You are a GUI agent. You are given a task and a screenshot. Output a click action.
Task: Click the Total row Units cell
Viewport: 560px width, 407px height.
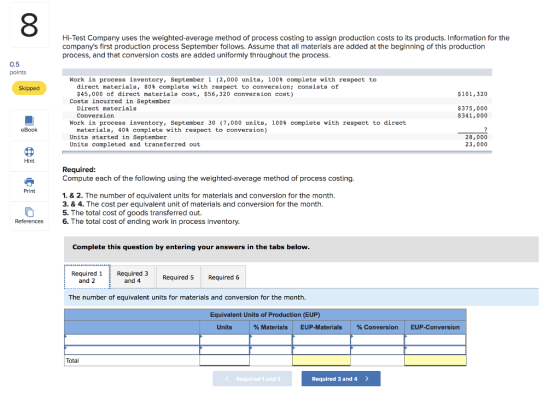tap(224, 360)
